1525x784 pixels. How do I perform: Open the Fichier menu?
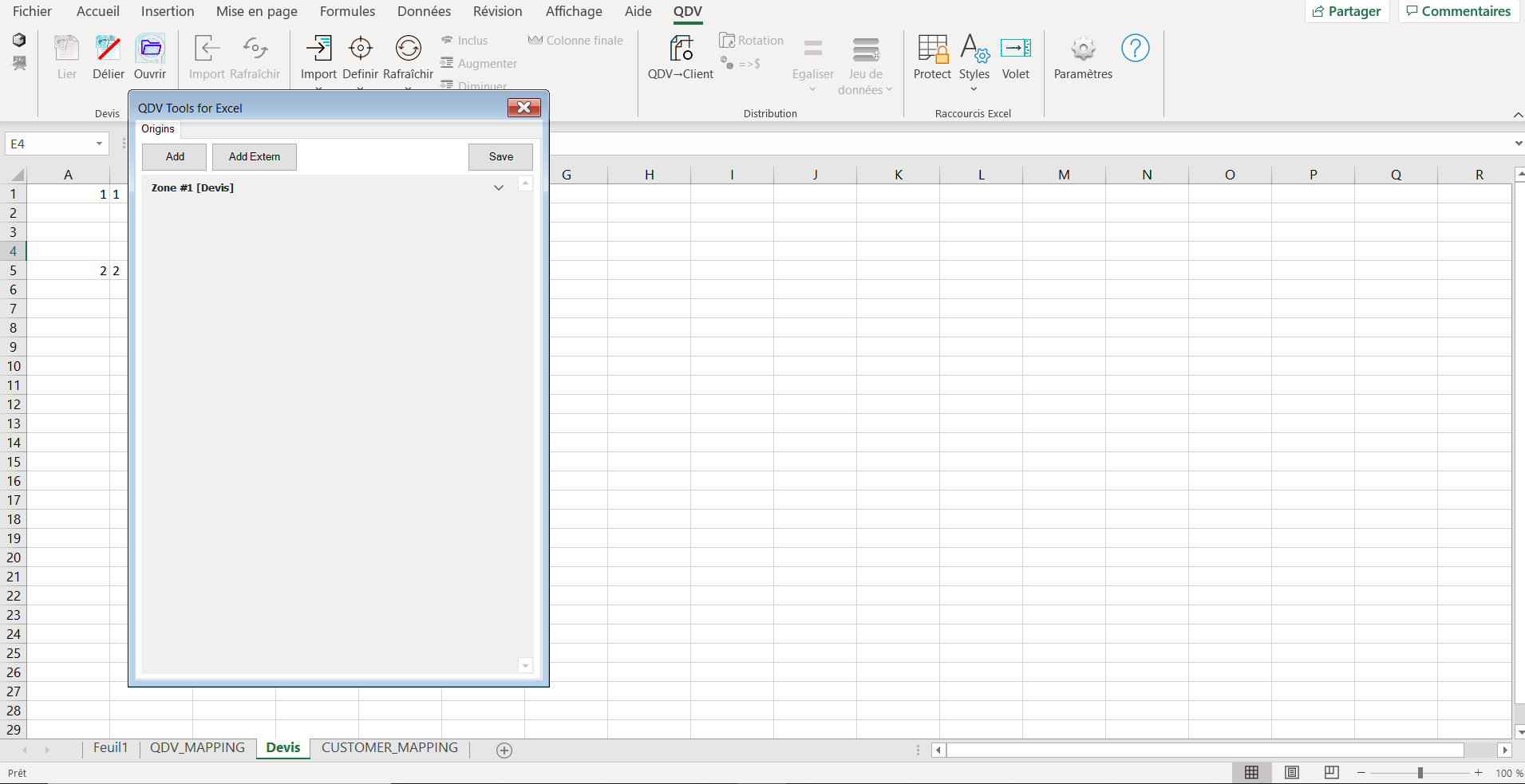pos(32,11)
